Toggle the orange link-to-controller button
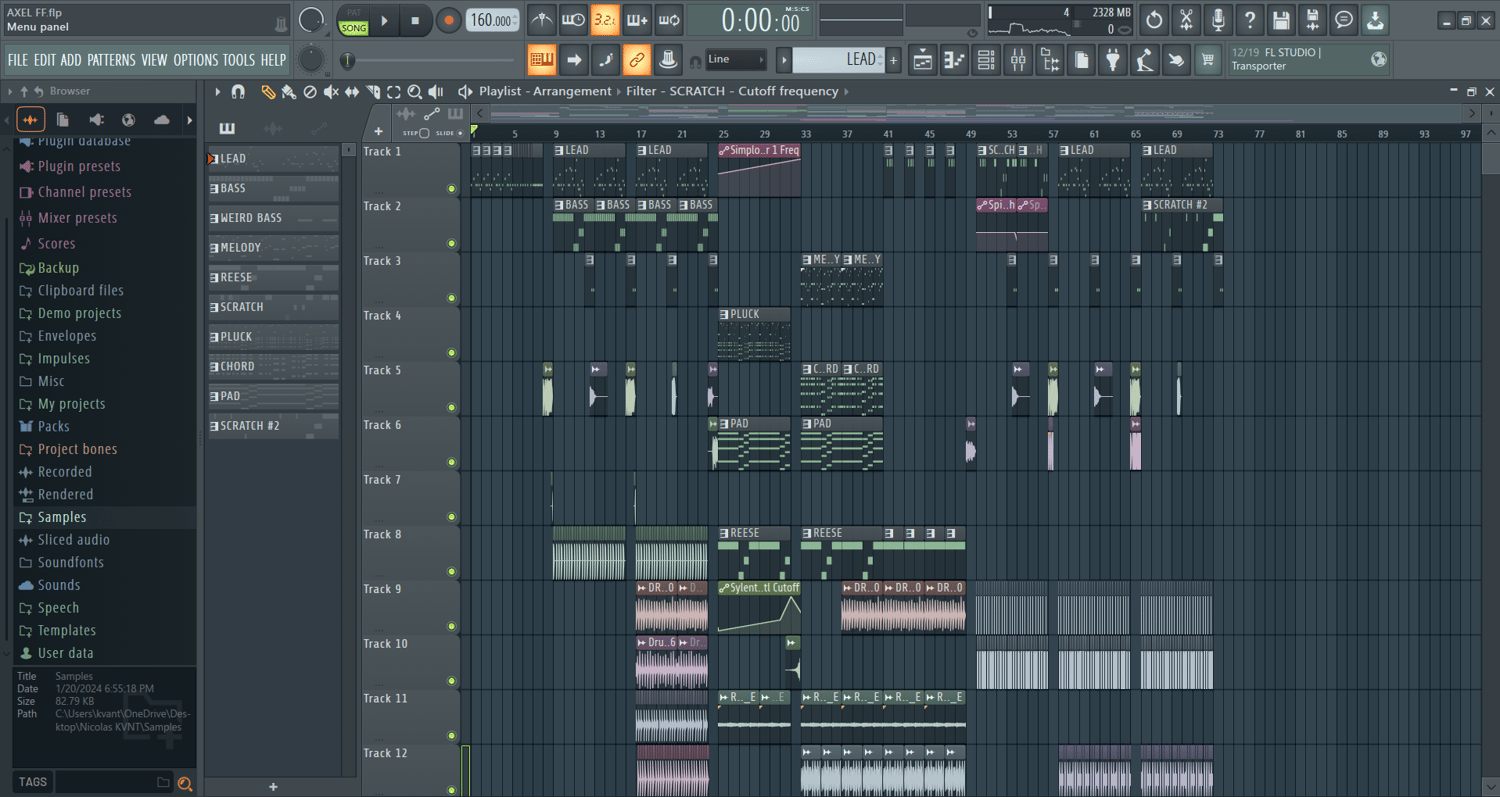Viewport: 1500px width, 797px height. [x=637, y=60]
